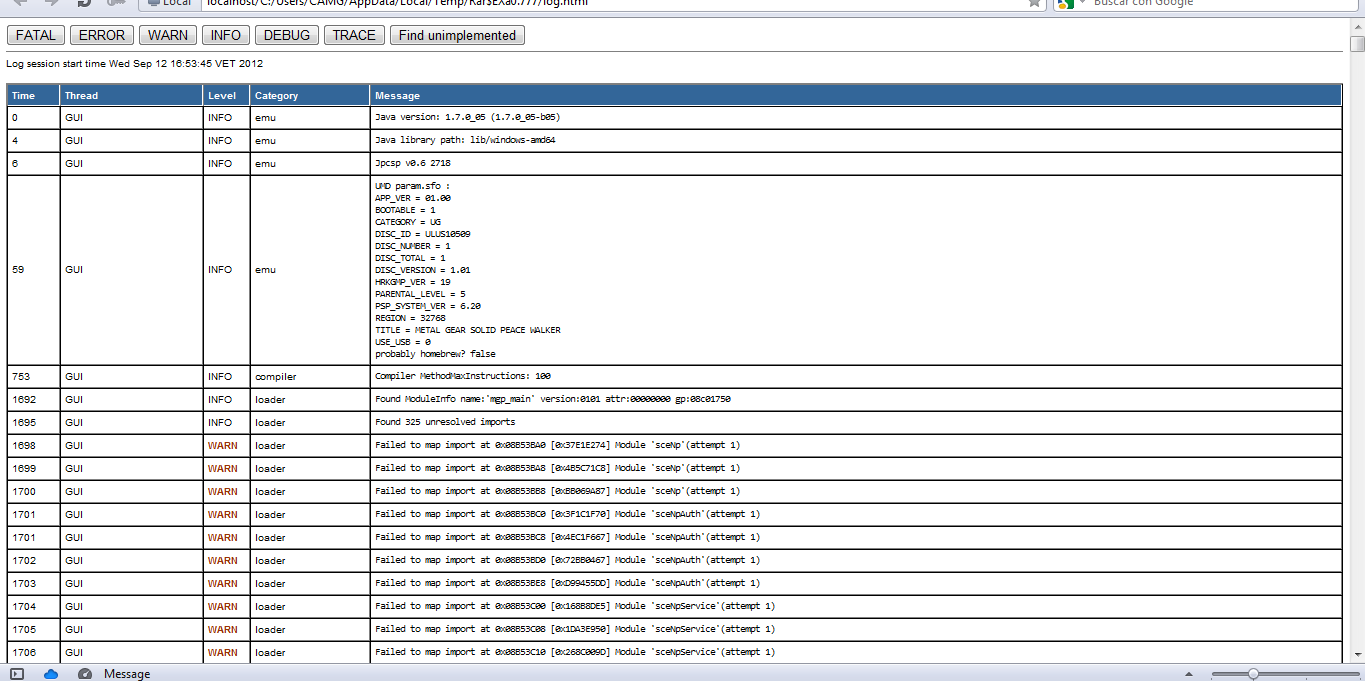The width and height of the screenshot is (1365, 681).
Task: Select the 'Found ModuleInfo name' message
Action: pos(553,399)
